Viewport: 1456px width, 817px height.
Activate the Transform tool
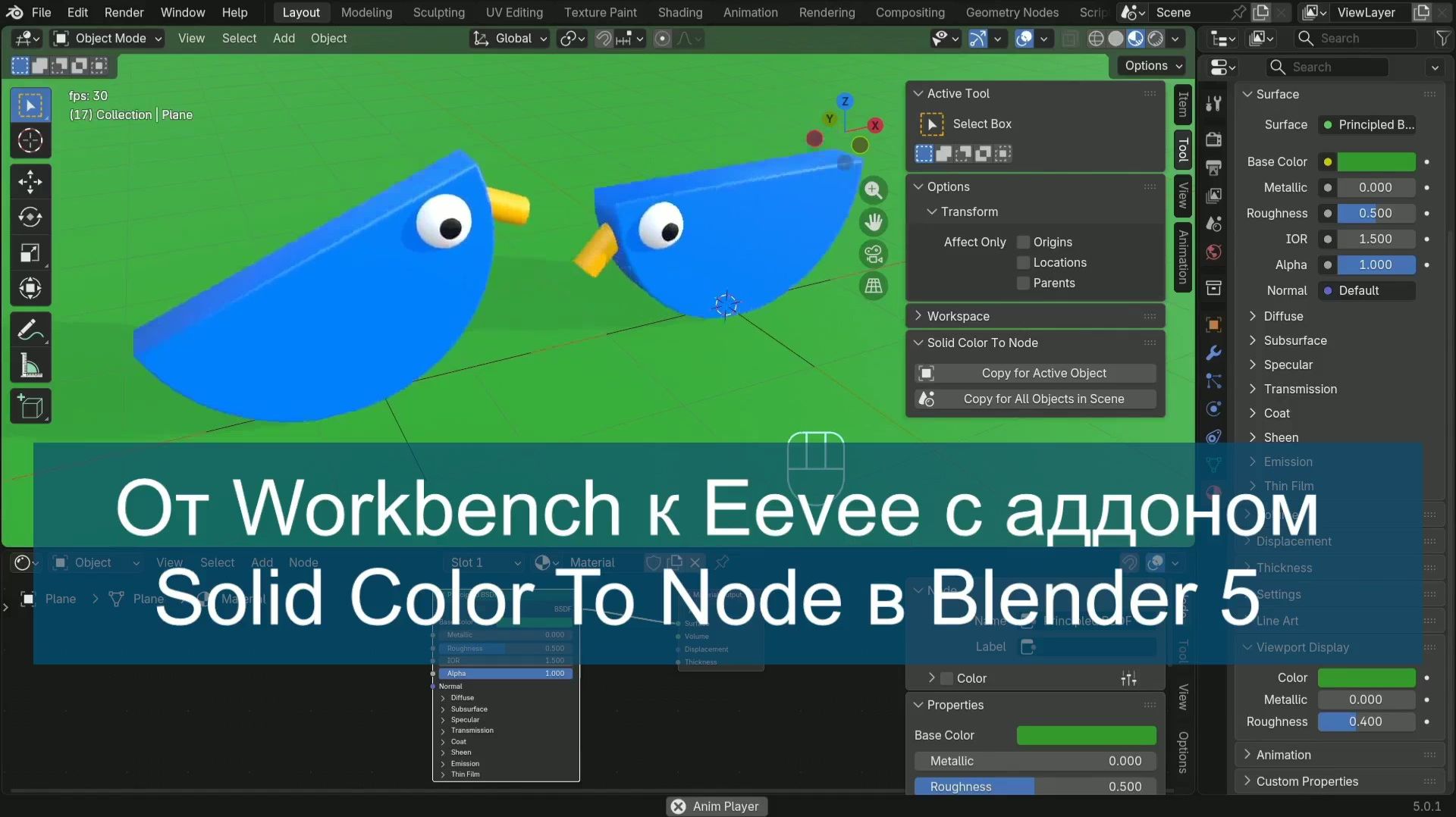(30, 288)
